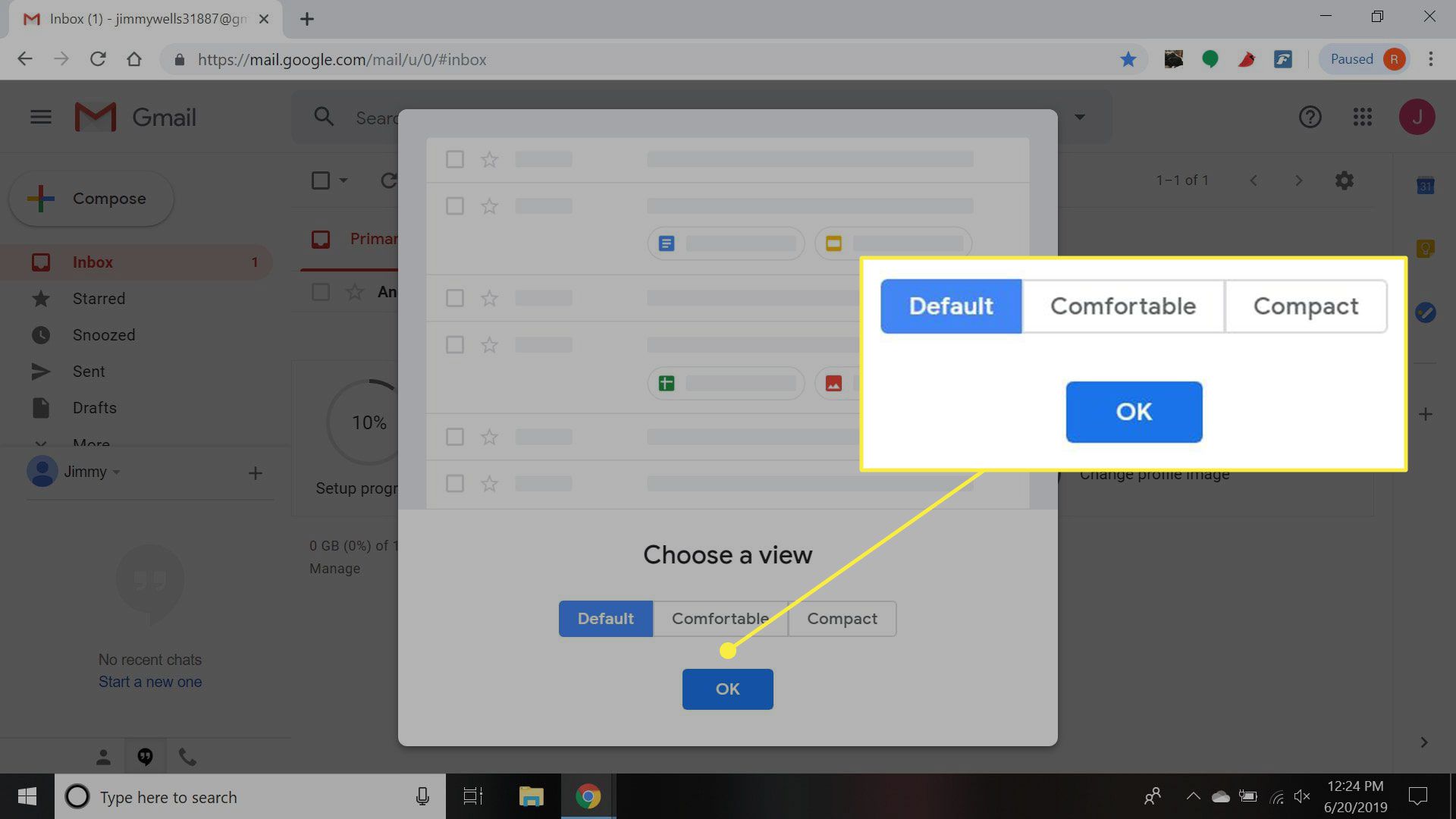Click OK in the Choose a view dialog
Screen dimensions: 1456x819
pos(728,689)
